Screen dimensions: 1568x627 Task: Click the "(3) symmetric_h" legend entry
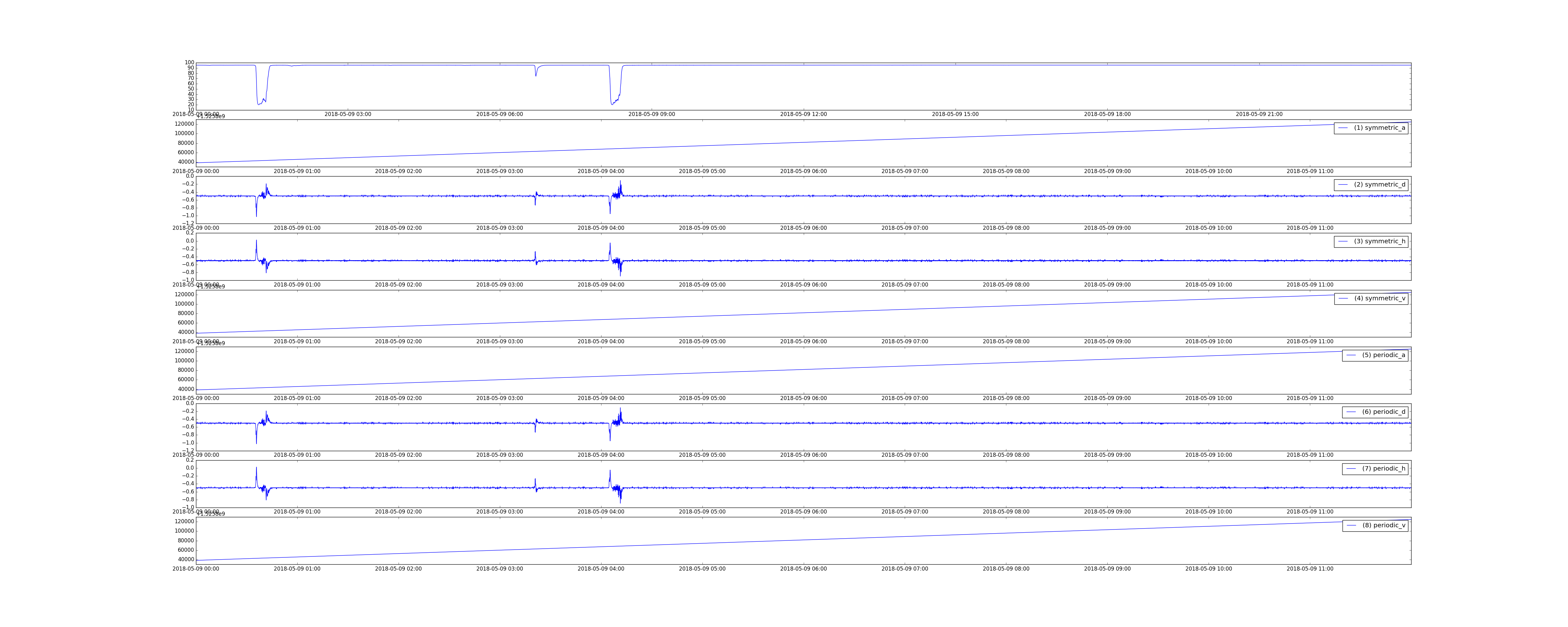tap(1371, 241)
